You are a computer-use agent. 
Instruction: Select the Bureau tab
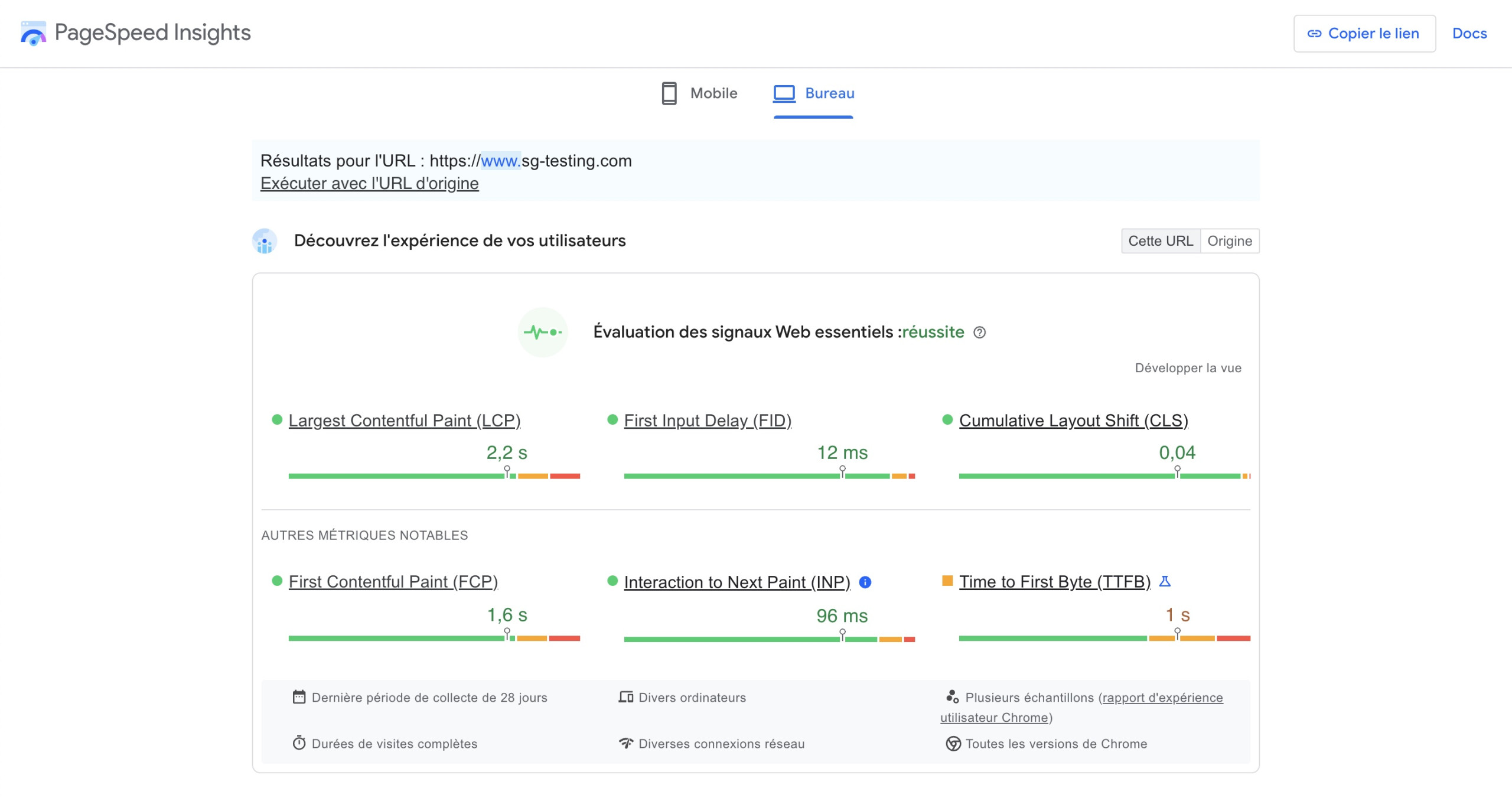tap(813, 93)
